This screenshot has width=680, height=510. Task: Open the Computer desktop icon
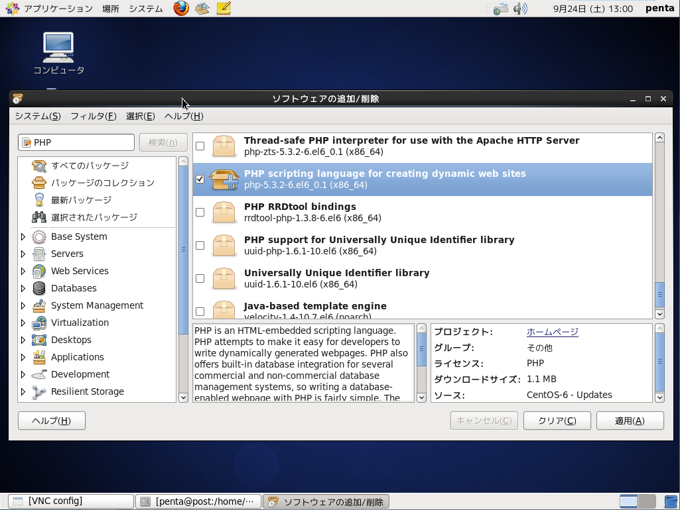pos(59,53)
